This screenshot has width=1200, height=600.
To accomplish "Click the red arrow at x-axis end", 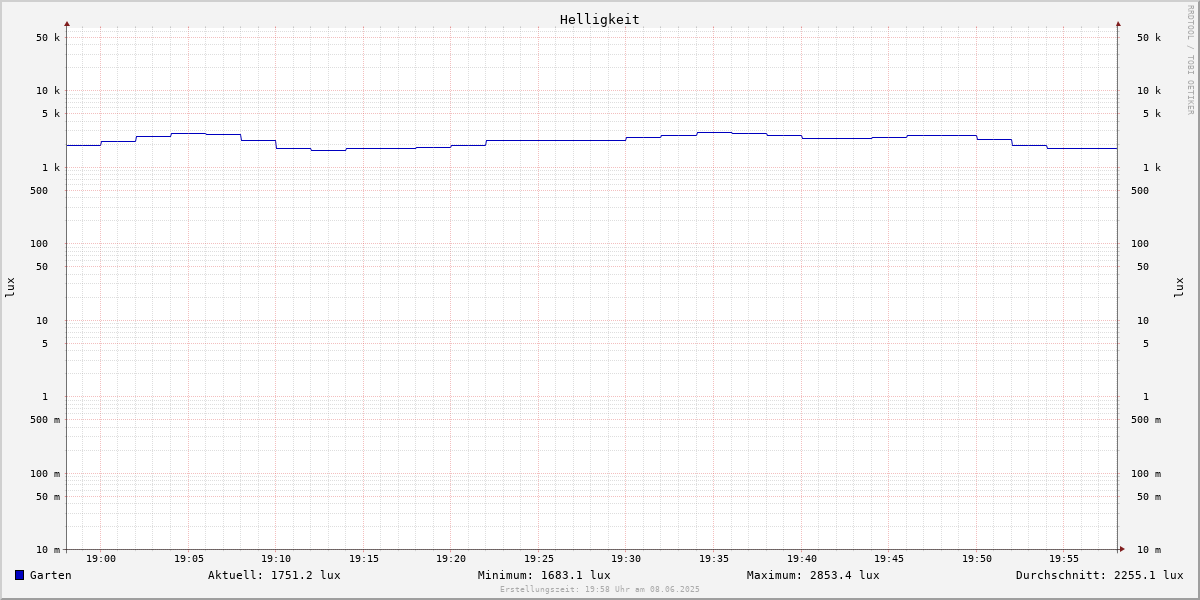I will point(1122,549).
